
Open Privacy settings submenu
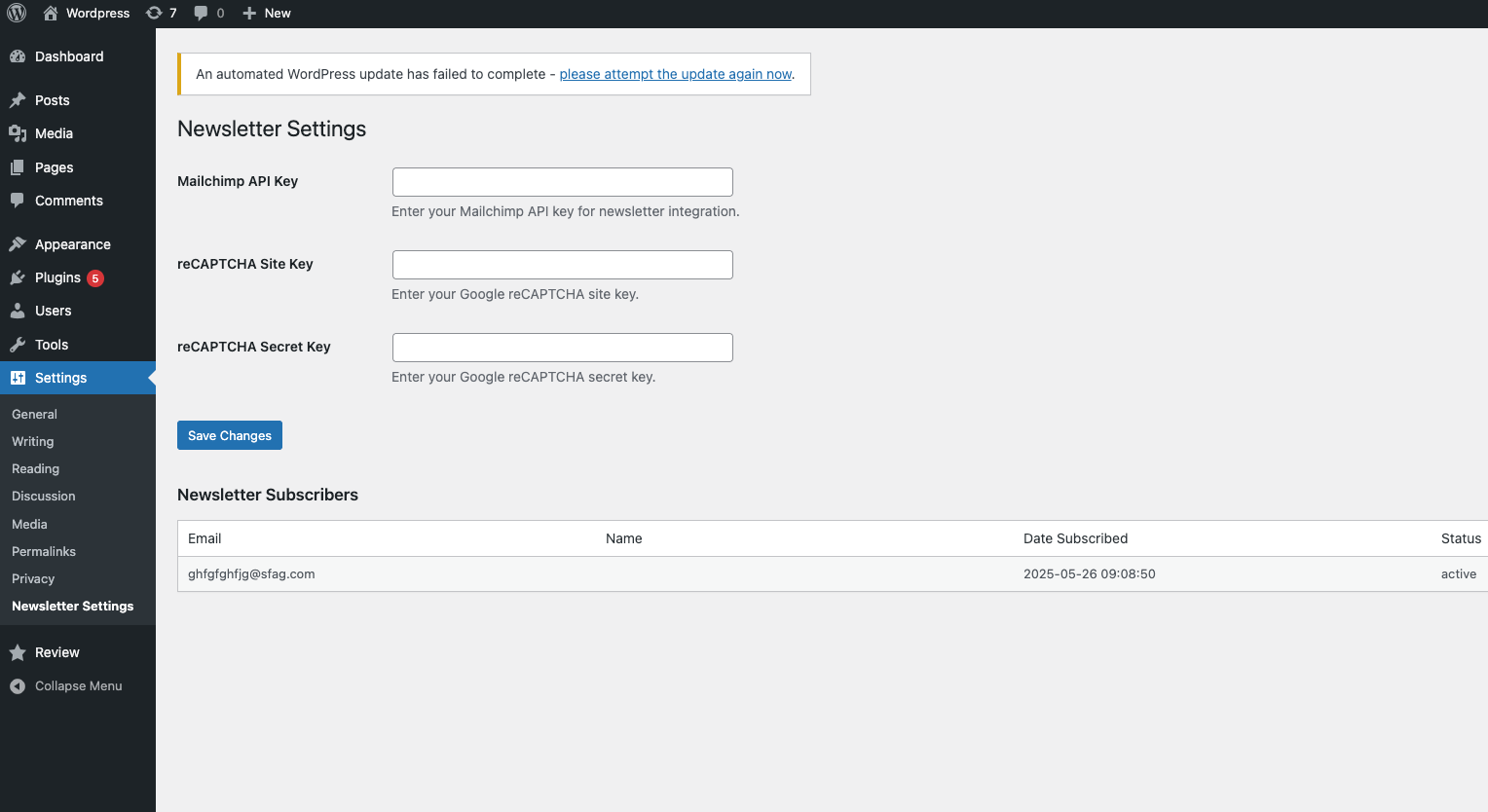(x=33, y=578)
